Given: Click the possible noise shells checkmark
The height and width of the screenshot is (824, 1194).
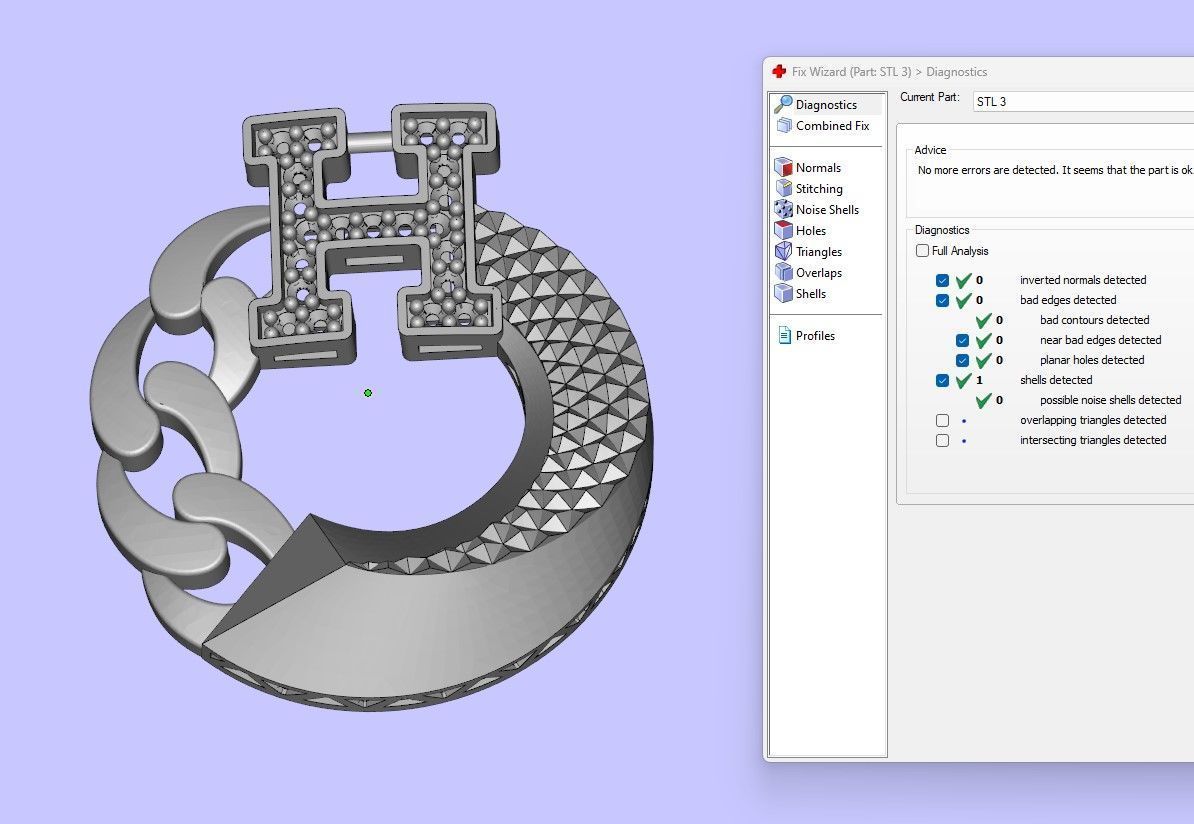Looking at the screenshot, I should coord(984,400).
